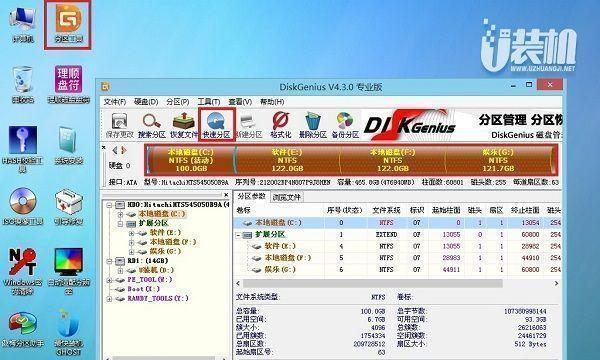
Task: Expand the RD1 (14GB) disk node
Action: 109,261
